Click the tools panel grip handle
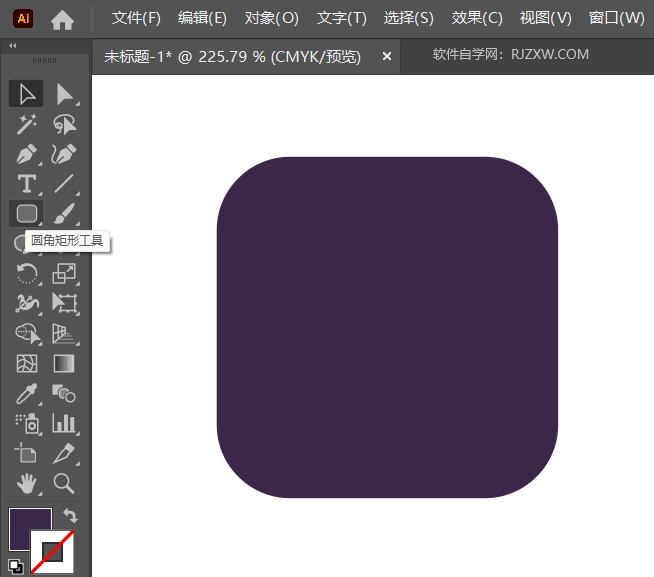The height and width of the screenshot is (577, 654). pyautogui.click(x=44, y=60)
